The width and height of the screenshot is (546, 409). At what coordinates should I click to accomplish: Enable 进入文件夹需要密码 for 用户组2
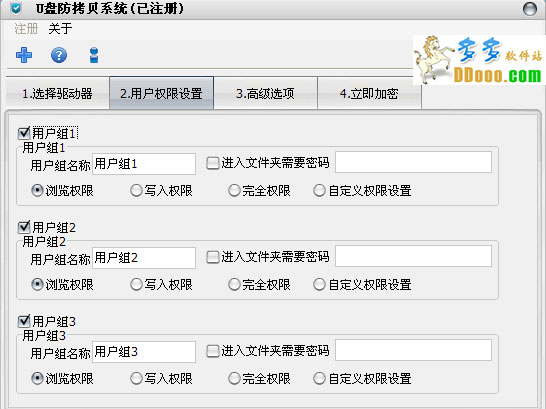pos(212,257)
